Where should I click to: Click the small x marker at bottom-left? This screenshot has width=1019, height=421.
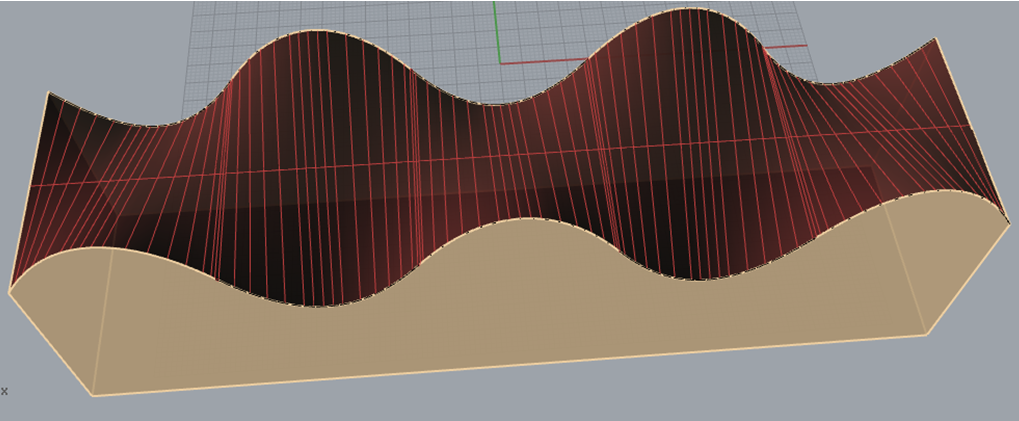[x=4, y=391]
